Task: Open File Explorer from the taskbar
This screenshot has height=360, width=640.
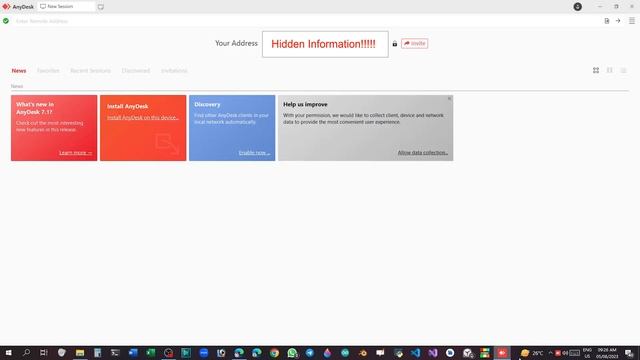Action: (80, 353)
